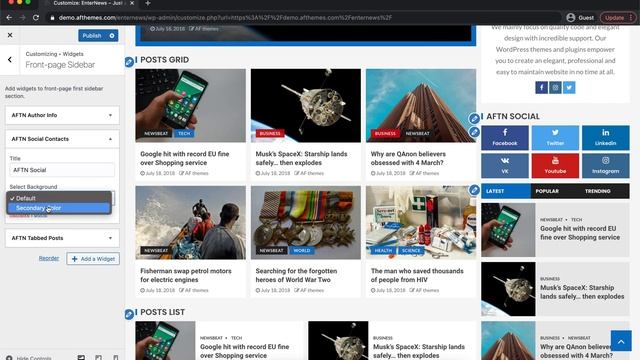Click the small Facebook icon under the author text
The width and height of the screenshot is (640, 360).
tap(541, 87)
